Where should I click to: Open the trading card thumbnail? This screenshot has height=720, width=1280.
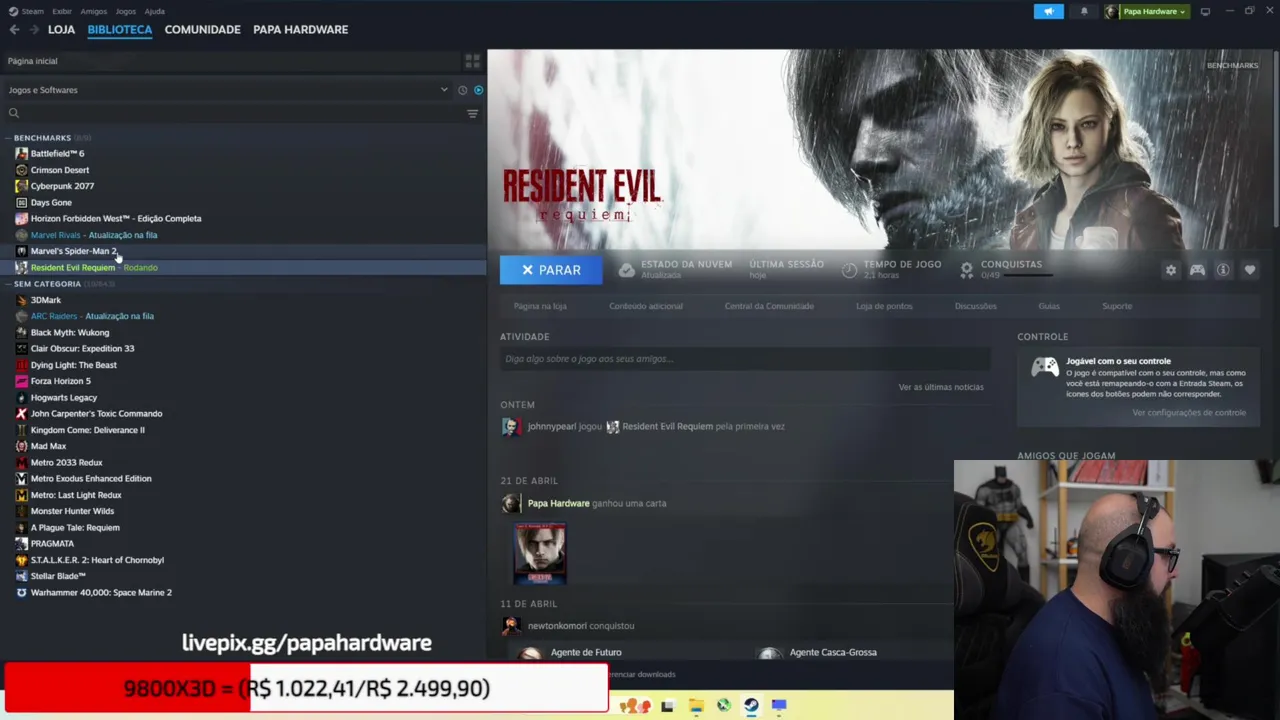coord(540,553)
